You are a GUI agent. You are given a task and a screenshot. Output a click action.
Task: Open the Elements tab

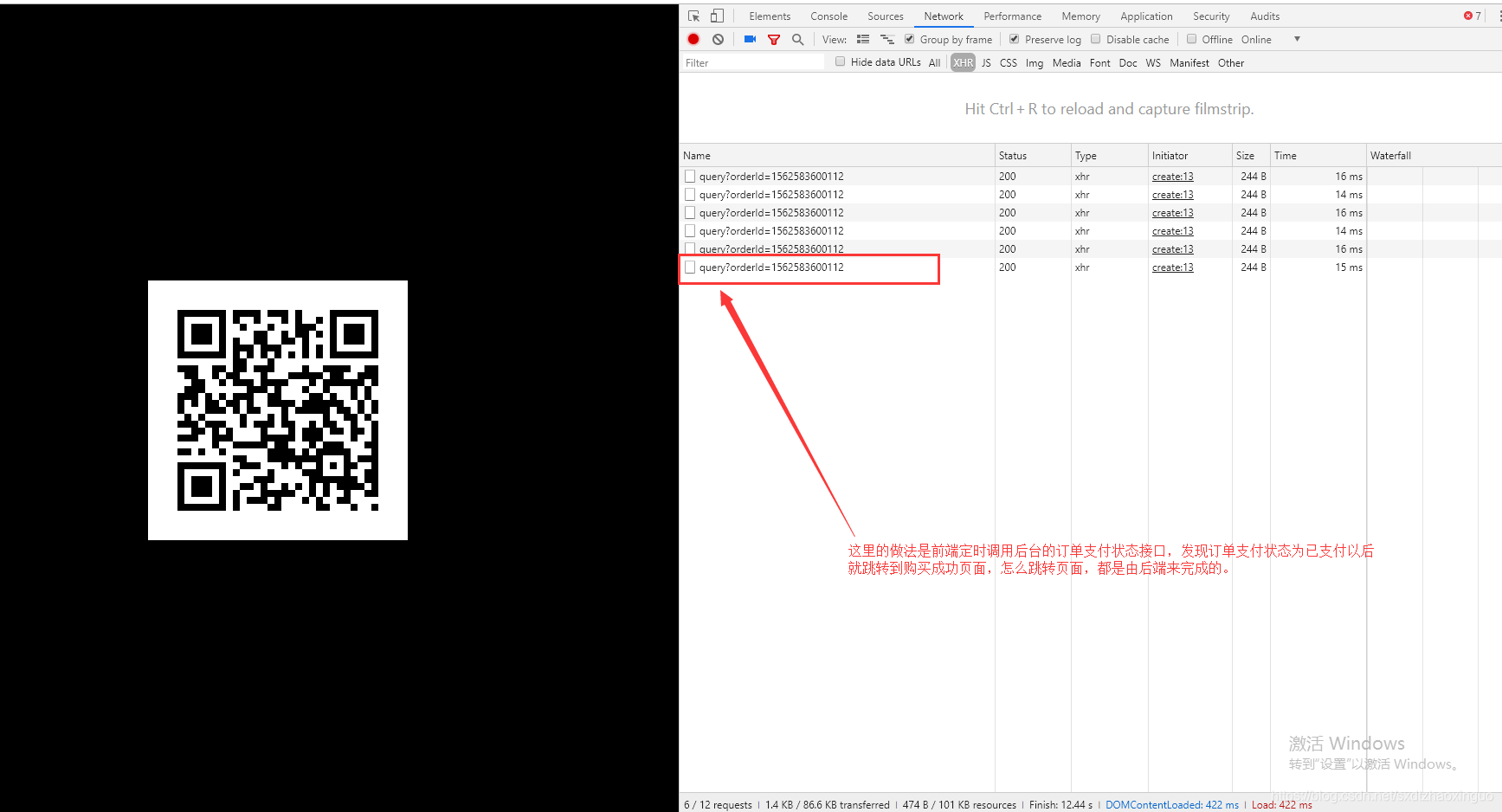pos(770,16)
